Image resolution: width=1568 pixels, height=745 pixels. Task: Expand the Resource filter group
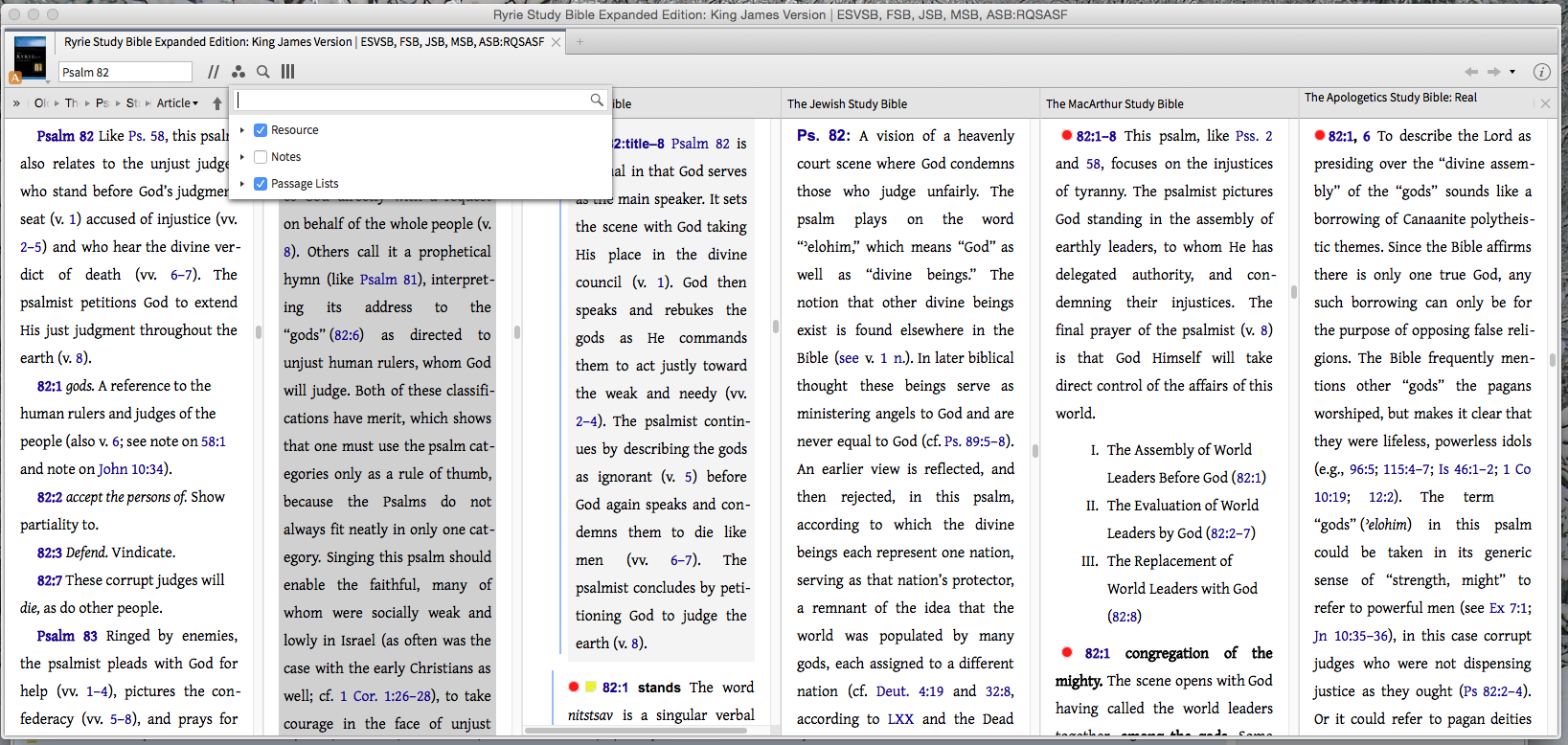[242, 130]
